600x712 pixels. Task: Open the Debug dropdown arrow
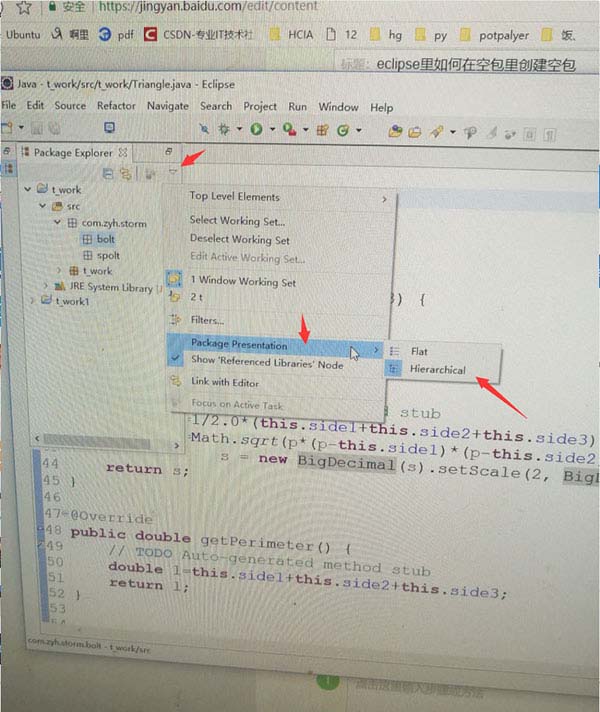click(239, 129)
